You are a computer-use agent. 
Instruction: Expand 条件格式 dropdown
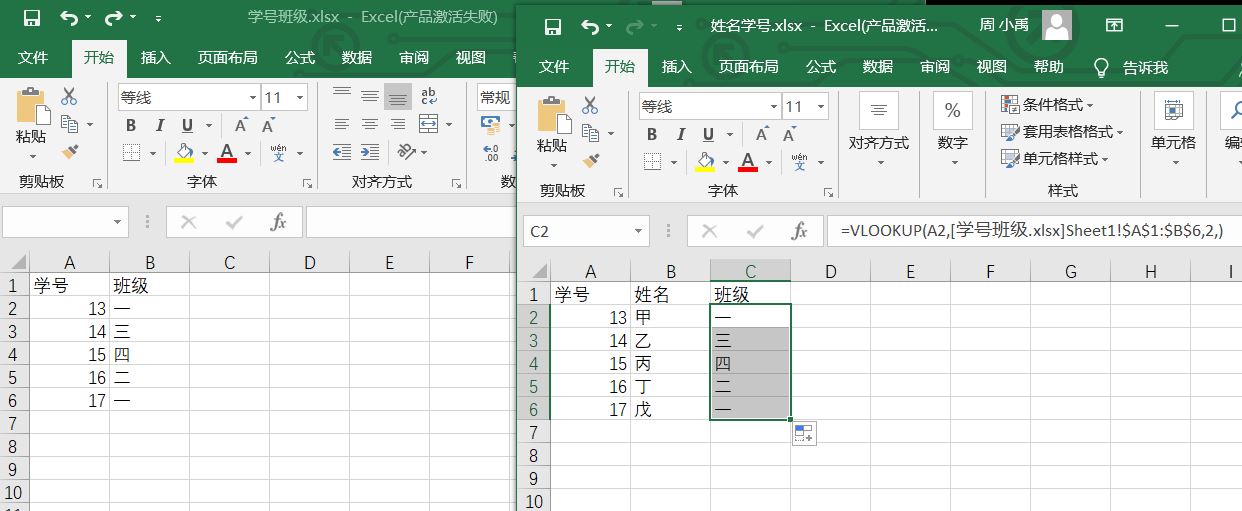pos(1047,104)
